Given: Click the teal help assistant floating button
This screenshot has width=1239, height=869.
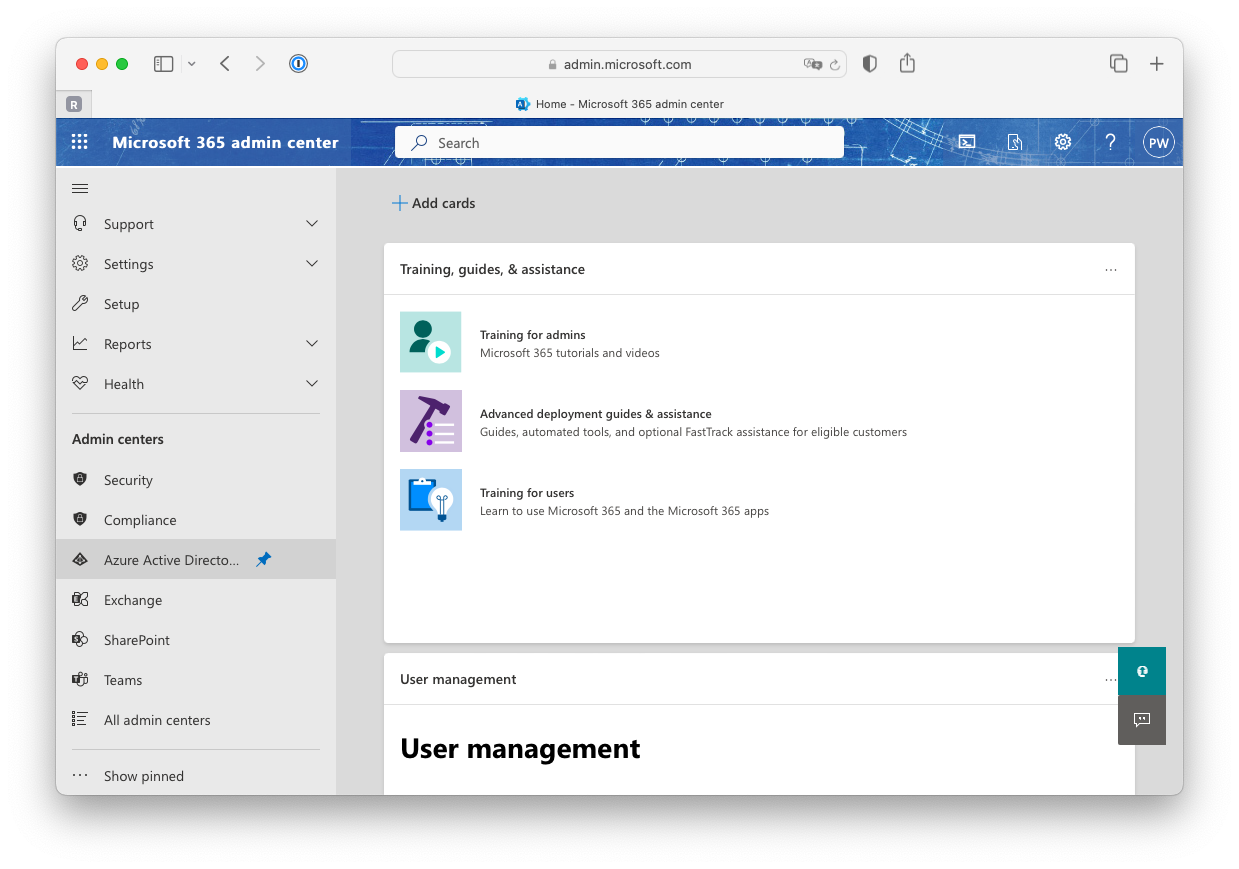Looking at the screenshot, I should 1142,671.
